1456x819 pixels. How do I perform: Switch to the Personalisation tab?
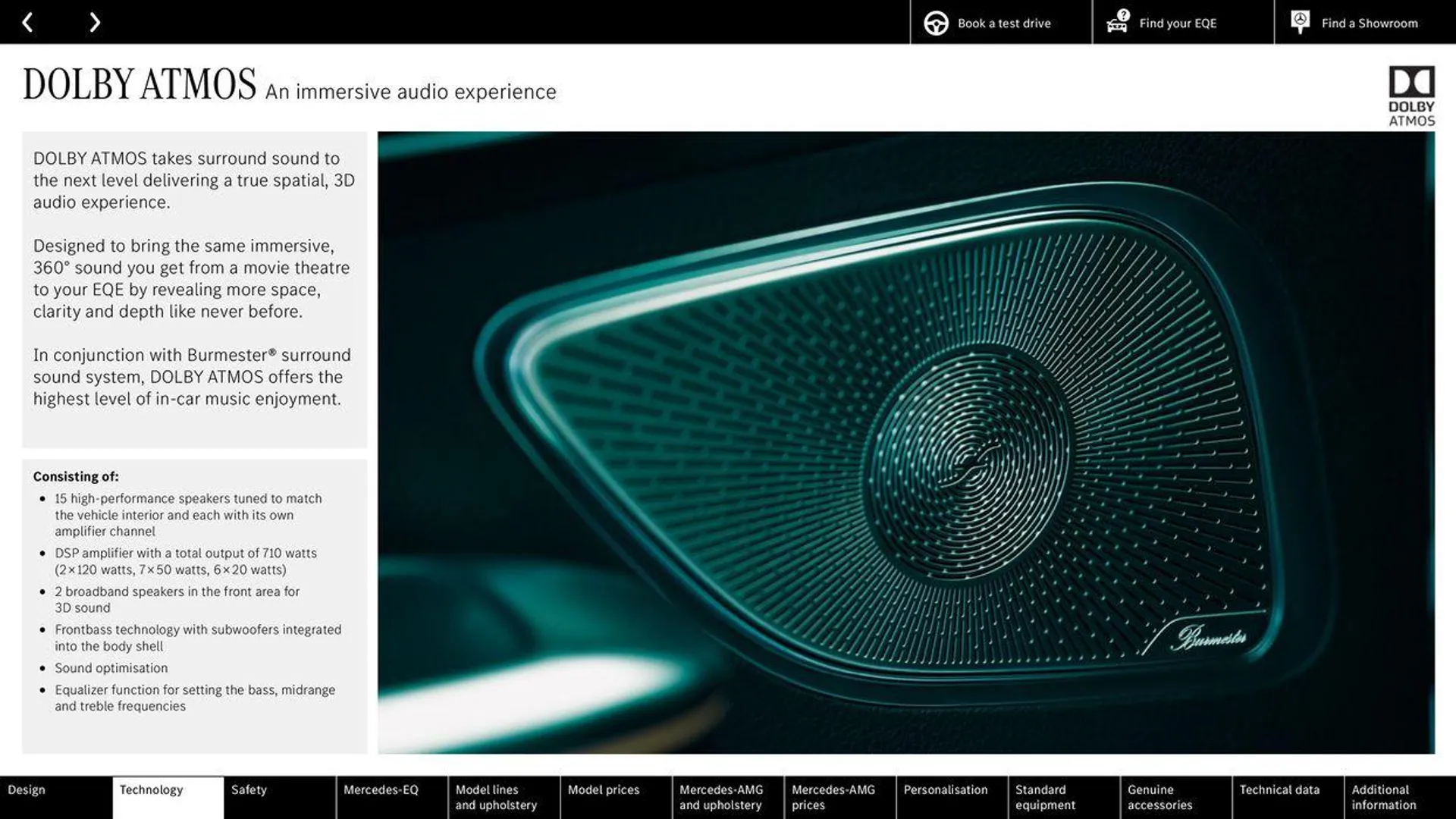(x=952, y=797)
